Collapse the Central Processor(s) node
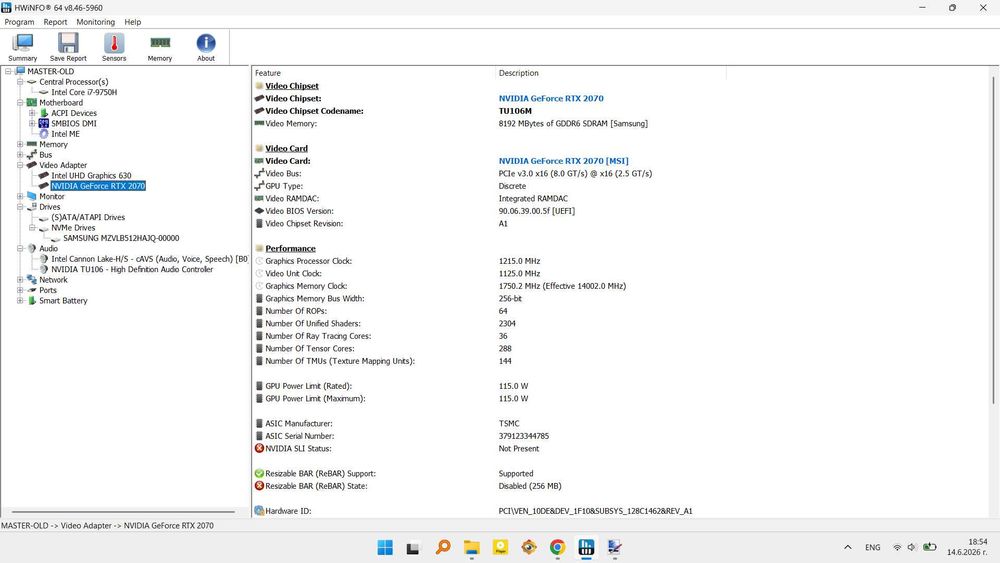This screenshot has width=1000, height=563. (x=20, y=82)
